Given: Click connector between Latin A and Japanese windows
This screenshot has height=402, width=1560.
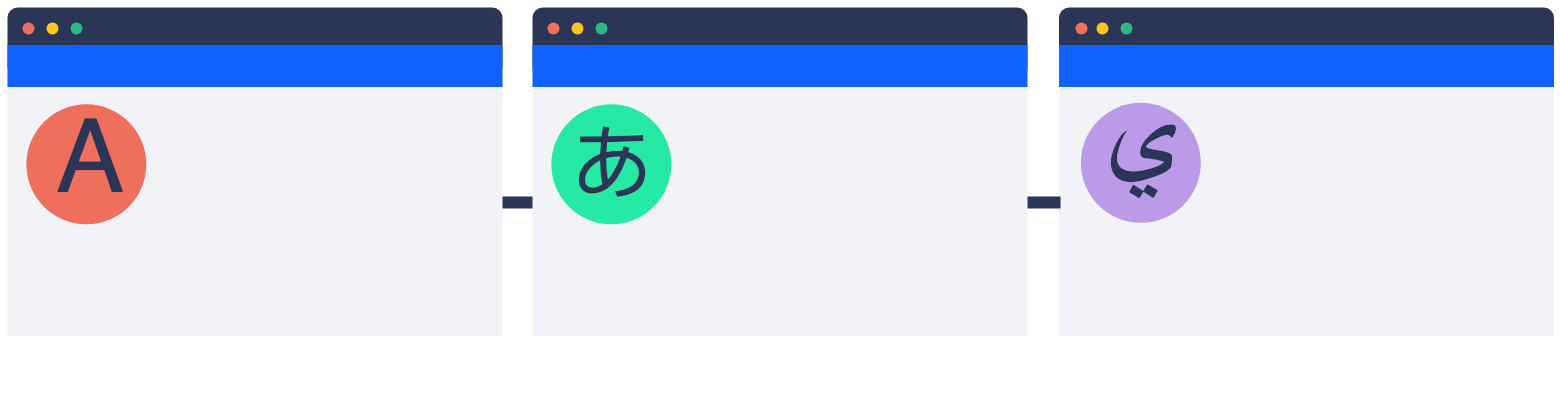Looking at the screenshot, I should pyautogui.click(x=517, y=202).
